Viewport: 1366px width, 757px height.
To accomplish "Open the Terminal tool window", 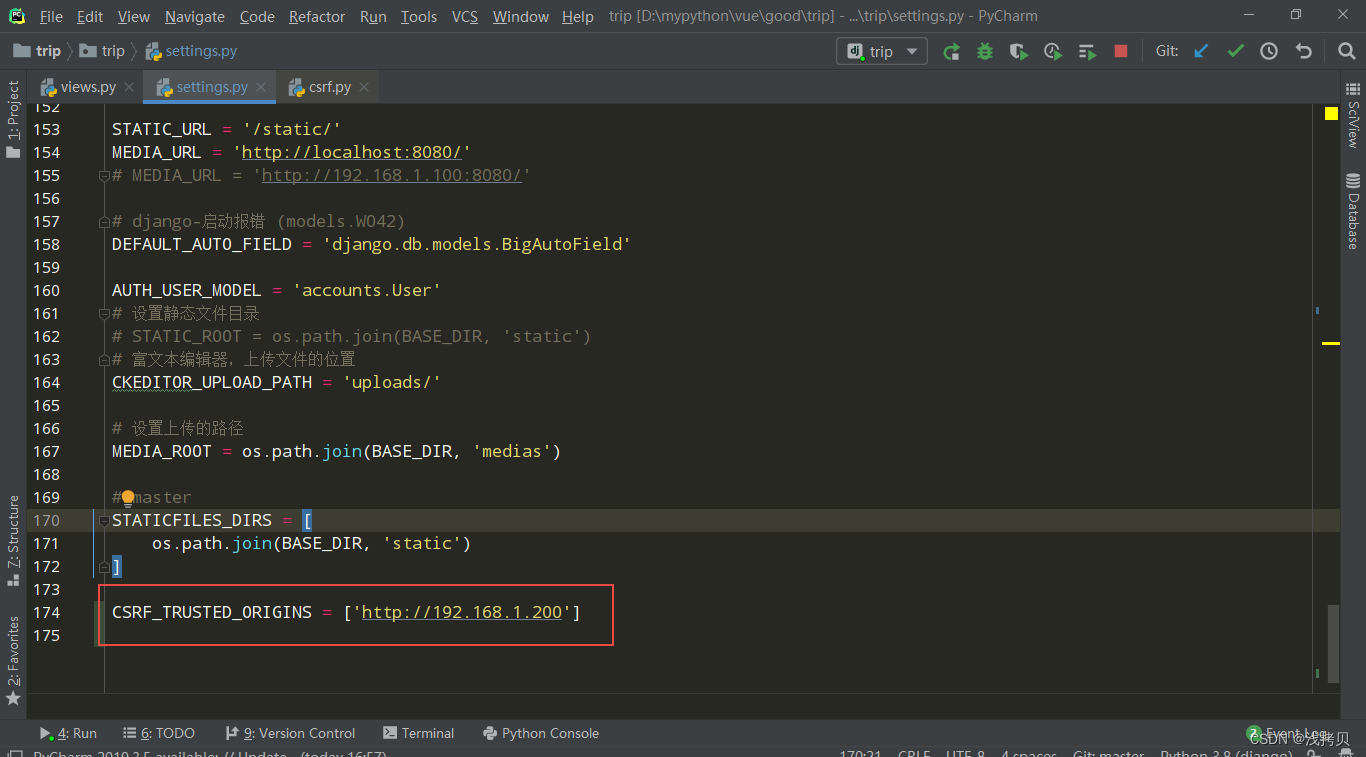I will click(419, 733).
